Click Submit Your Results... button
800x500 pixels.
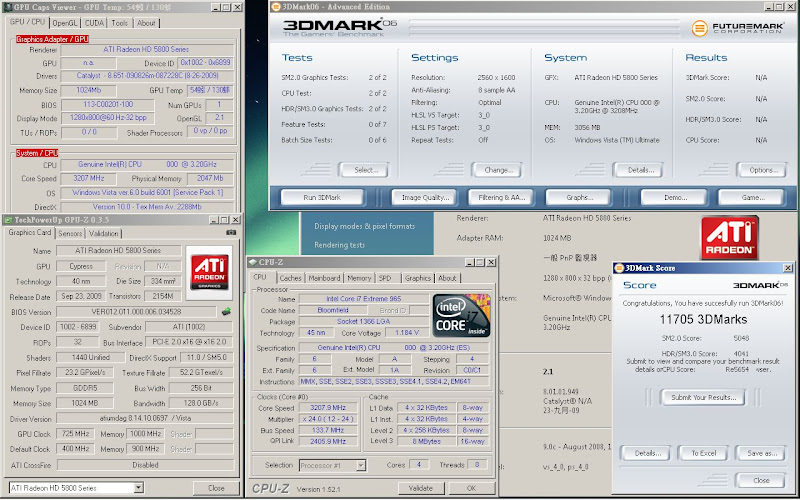[703, 397]
